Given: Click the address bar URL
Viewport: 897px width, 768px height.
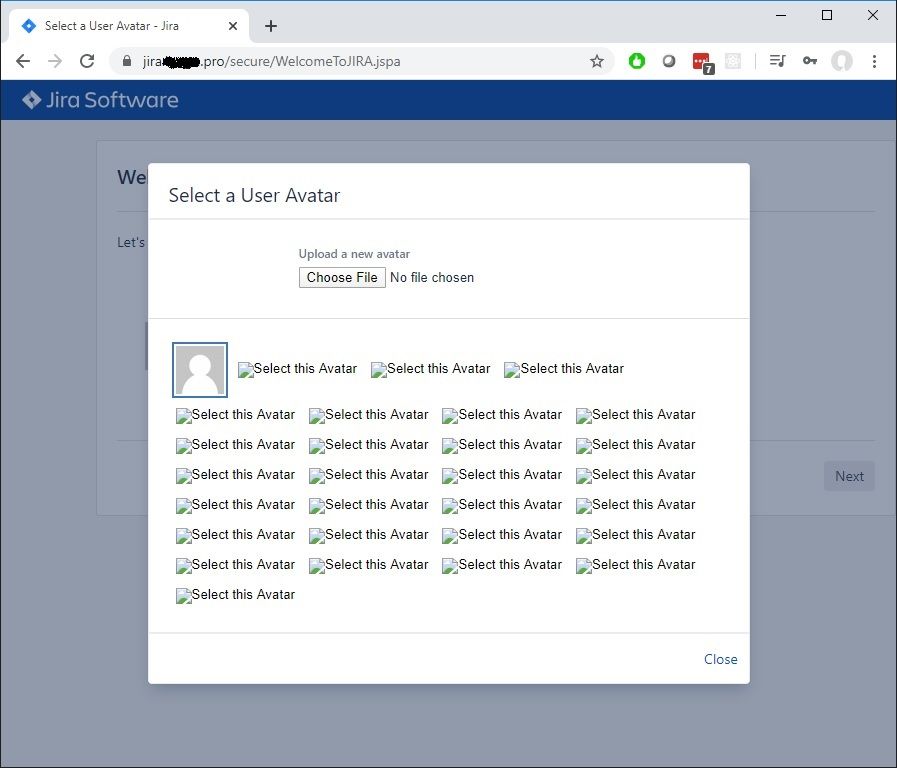Looking at the screenshot, I should pyautogui.click(x=272, y=61).
